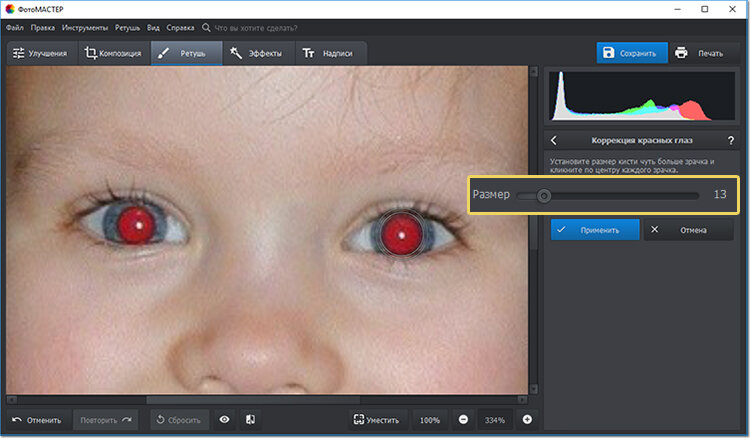Click the histogram display
The height and width of the screenshot is (438, 750).
coord(642,96)
